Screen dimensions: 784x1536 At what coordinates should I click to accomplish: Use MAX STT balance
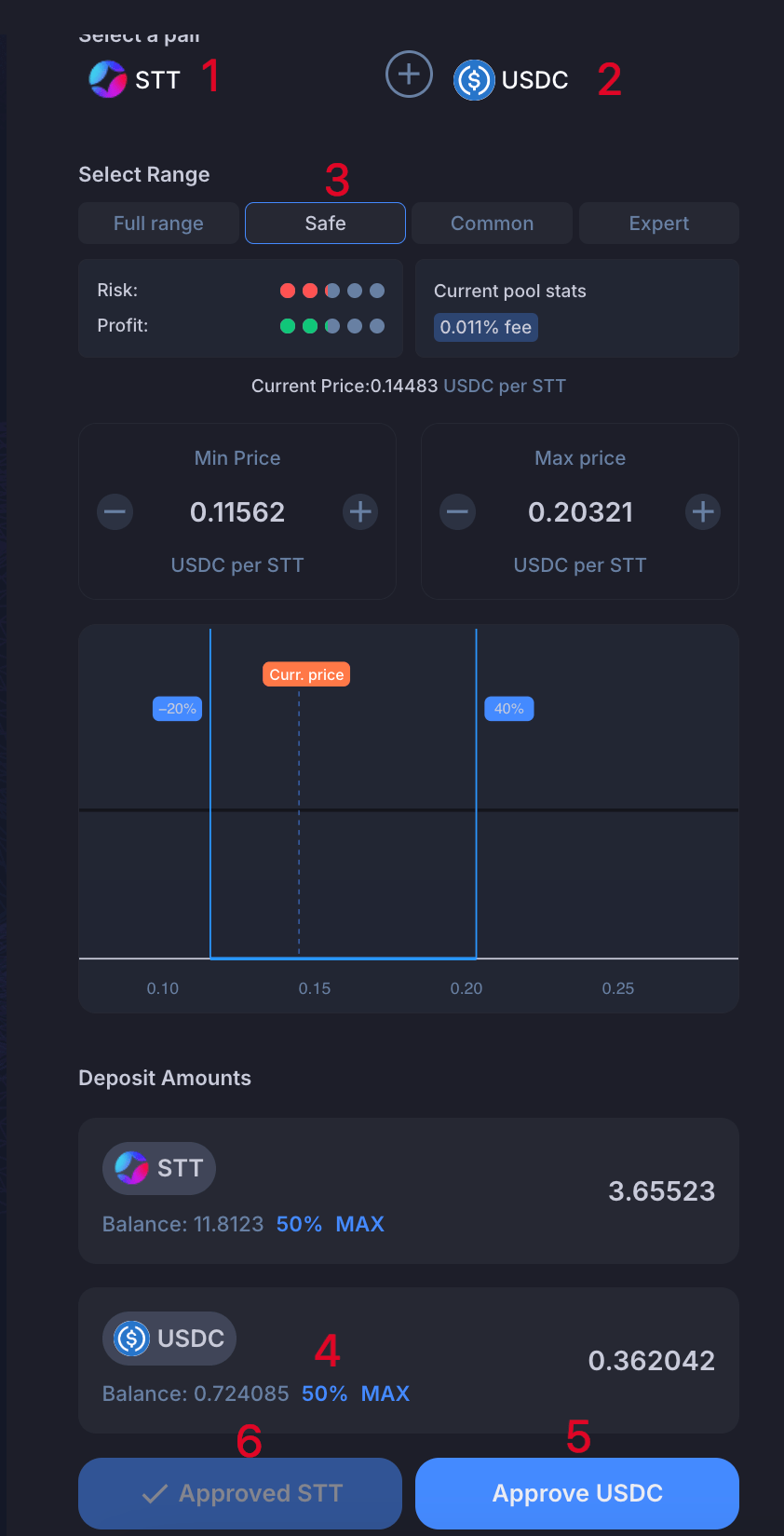359,1224
